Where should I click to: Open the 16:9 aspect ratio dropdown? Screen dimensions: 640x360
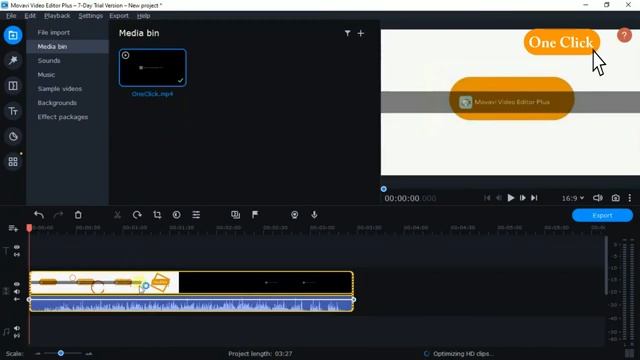573,198
